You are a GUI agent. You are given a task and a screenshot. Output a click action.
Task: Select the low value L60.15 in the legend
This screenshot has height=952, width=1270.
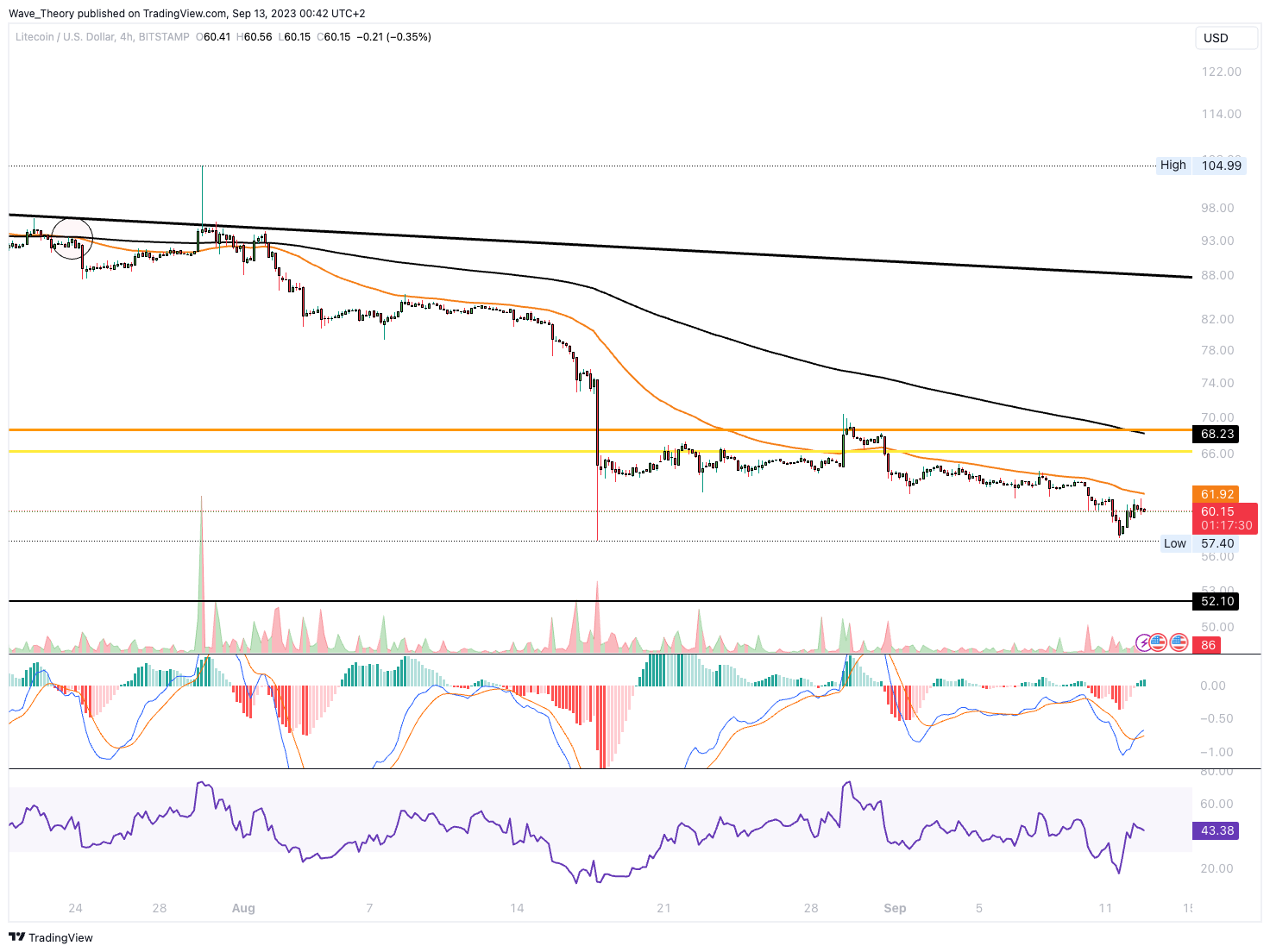(294, 37)
